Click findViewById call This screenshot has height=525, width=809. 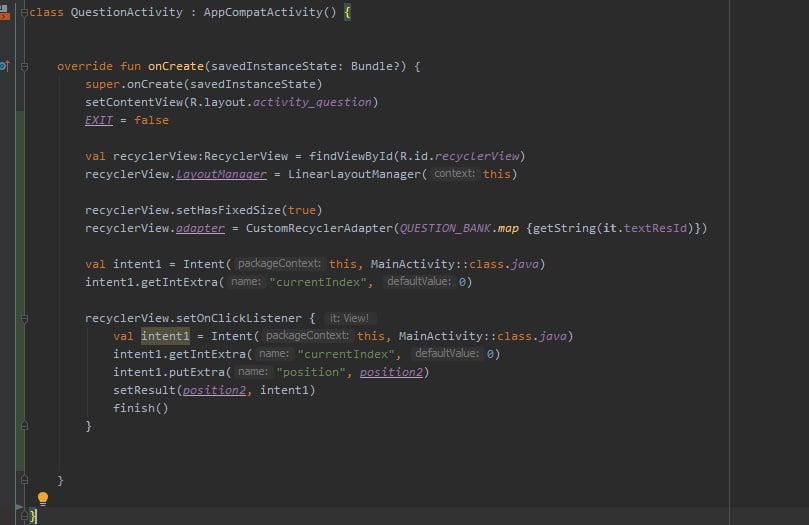click(x=350, y=156)
